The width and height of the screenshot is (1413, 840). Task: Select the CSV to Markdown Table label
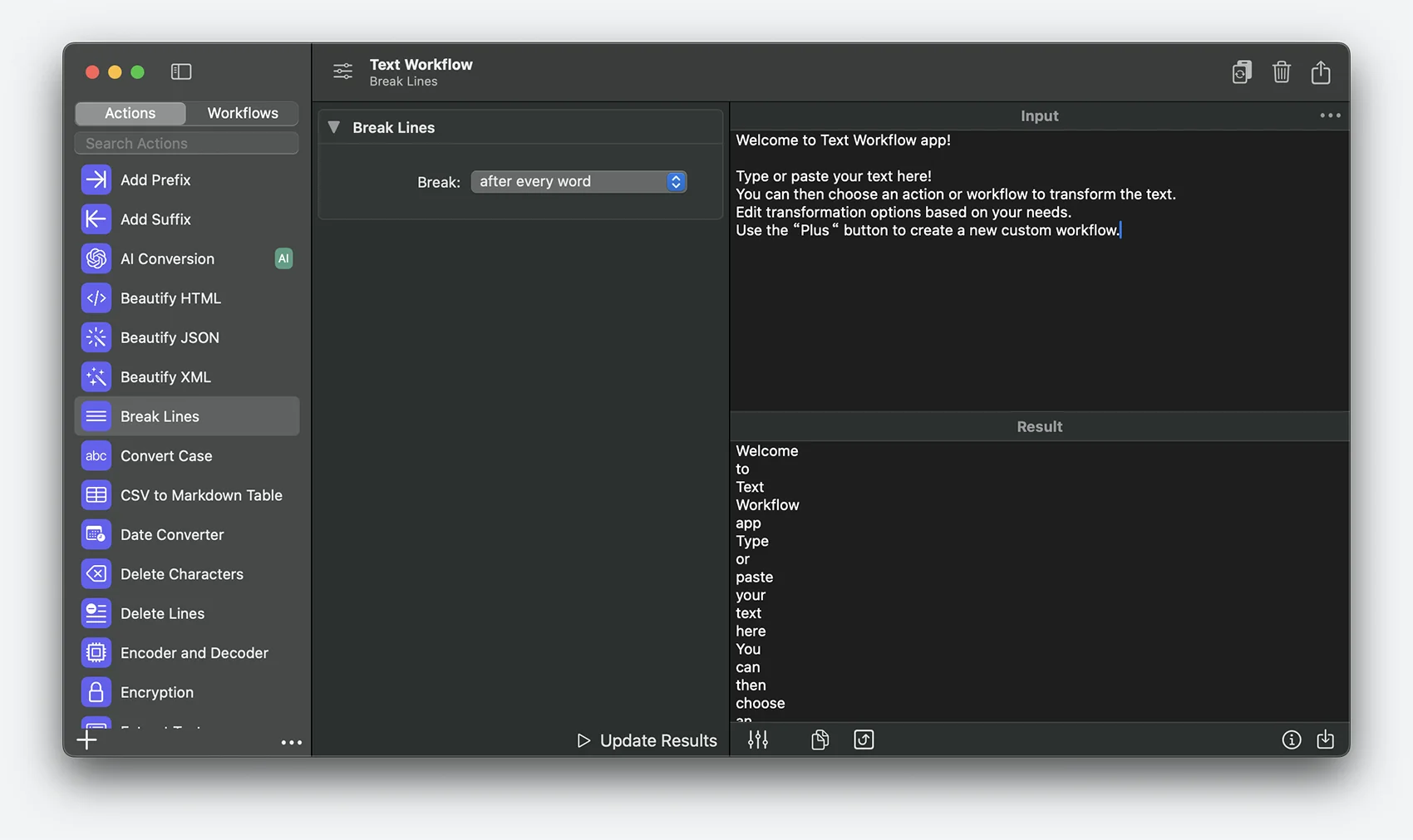[201, 495]
